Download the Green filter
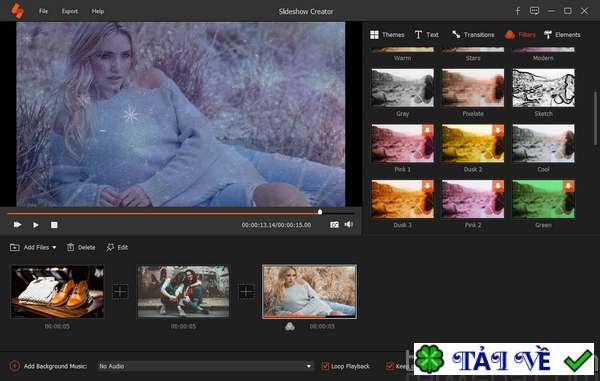The width and height of the screenshot is (600, 381). [x=568, y=186]
